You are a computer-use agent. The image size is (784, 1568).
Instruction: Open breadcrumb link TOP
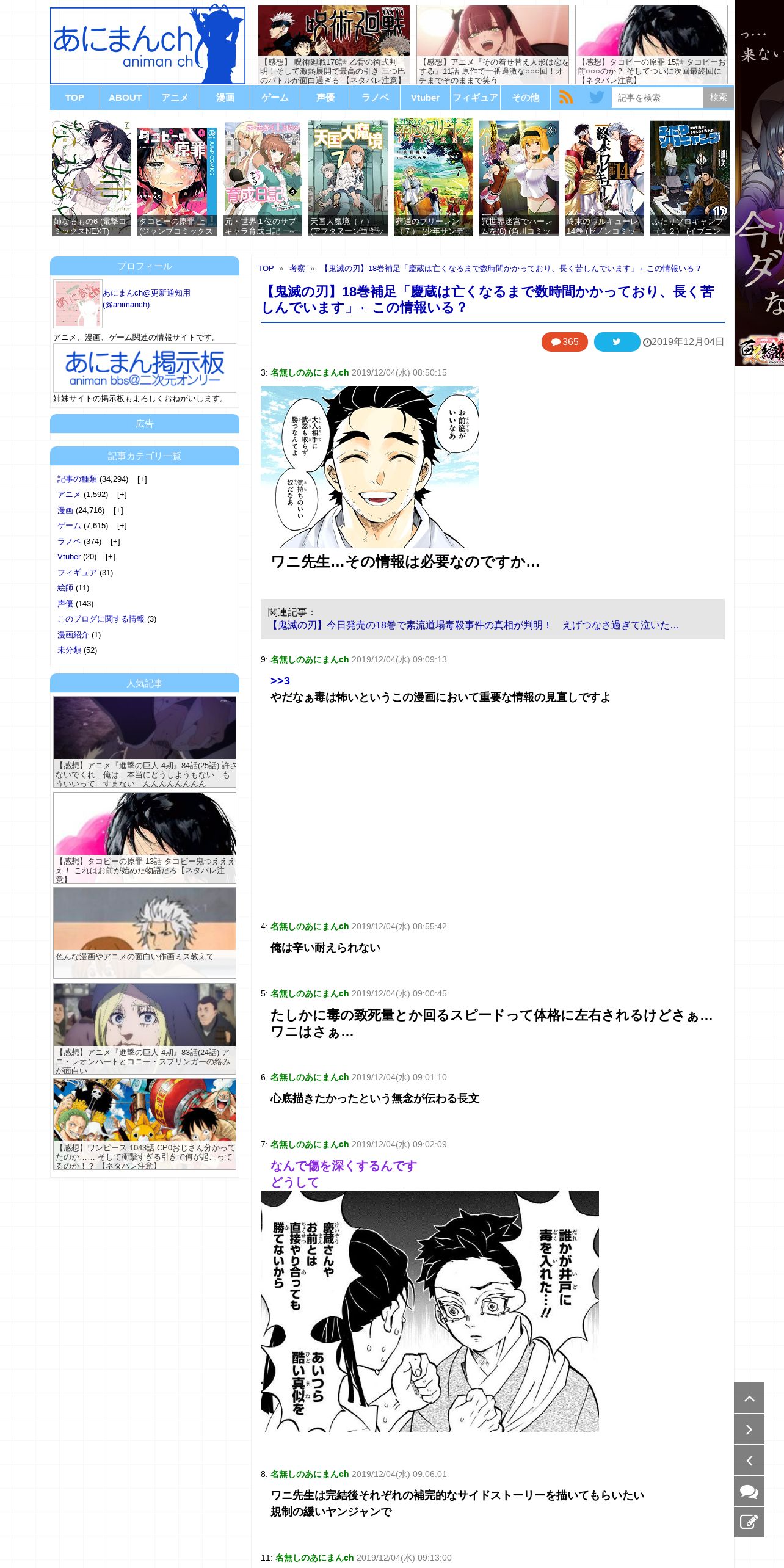click(x=266, y=269)
